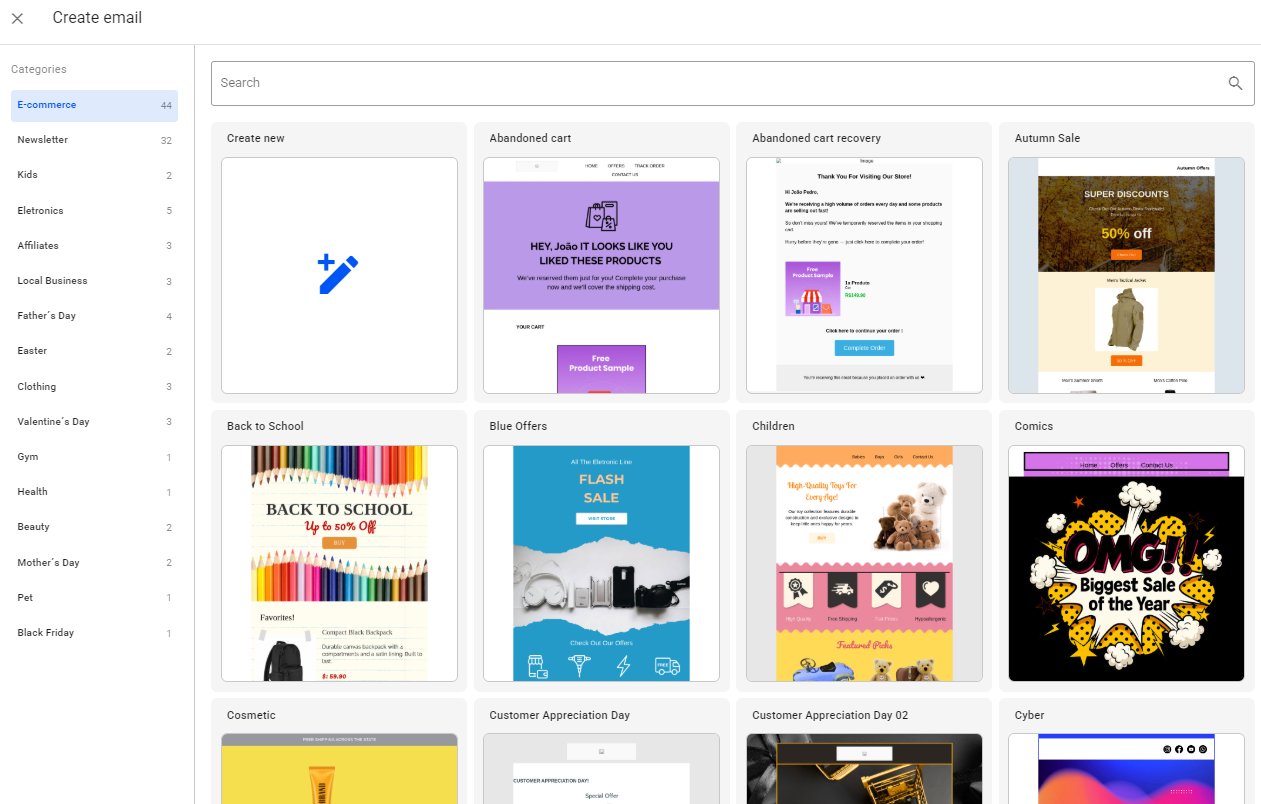Select the Black Friday category
The width and height of the screenshot is (1261, 804).
tap(94, 633)
